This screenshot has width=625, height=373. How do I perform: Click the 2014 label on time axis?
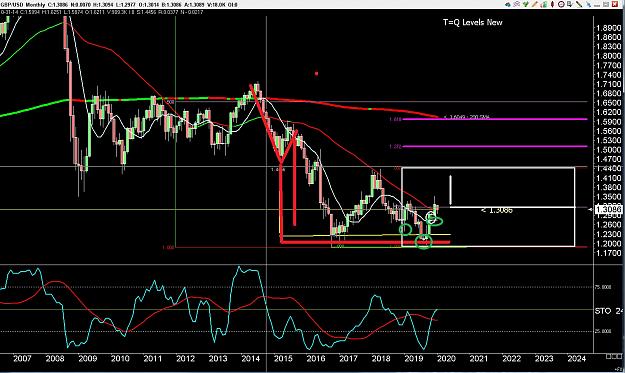coord(251,358)
